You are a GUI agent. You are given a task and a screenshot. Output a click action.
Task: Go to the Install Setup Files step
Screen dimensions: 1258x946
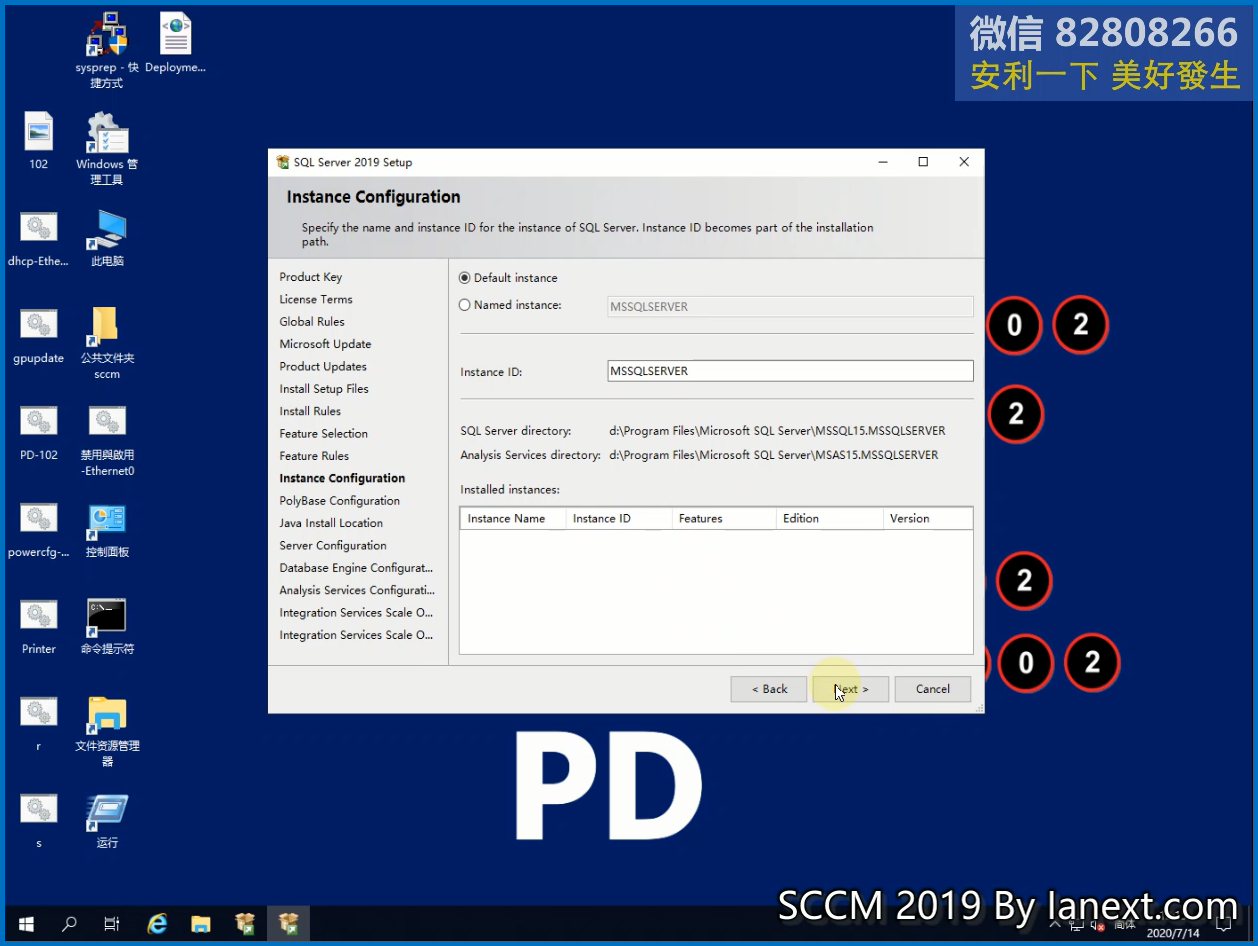(x=324, y=389)
